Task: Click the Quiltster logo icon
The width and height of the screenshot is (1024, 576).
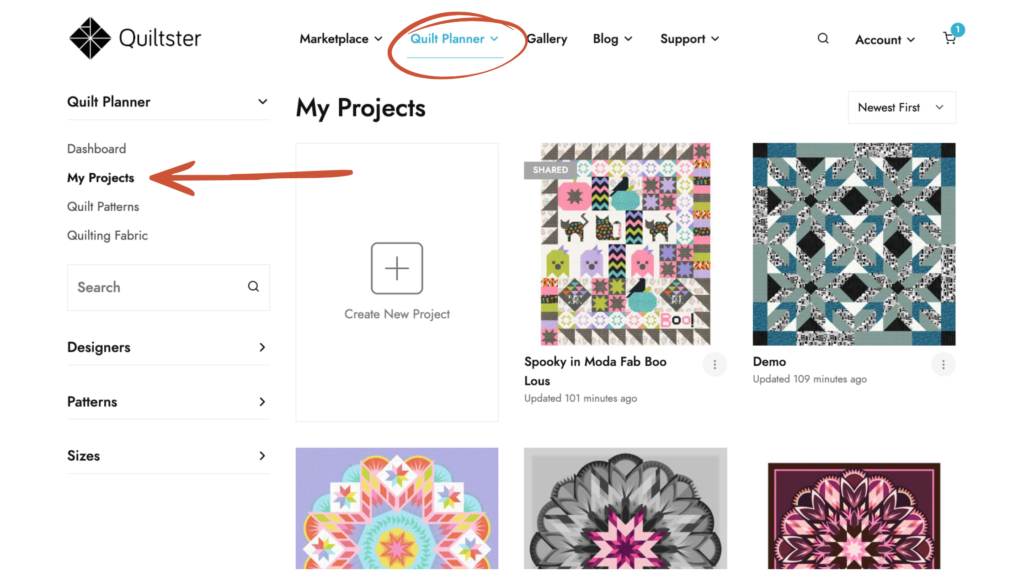Action: point(90,38)
